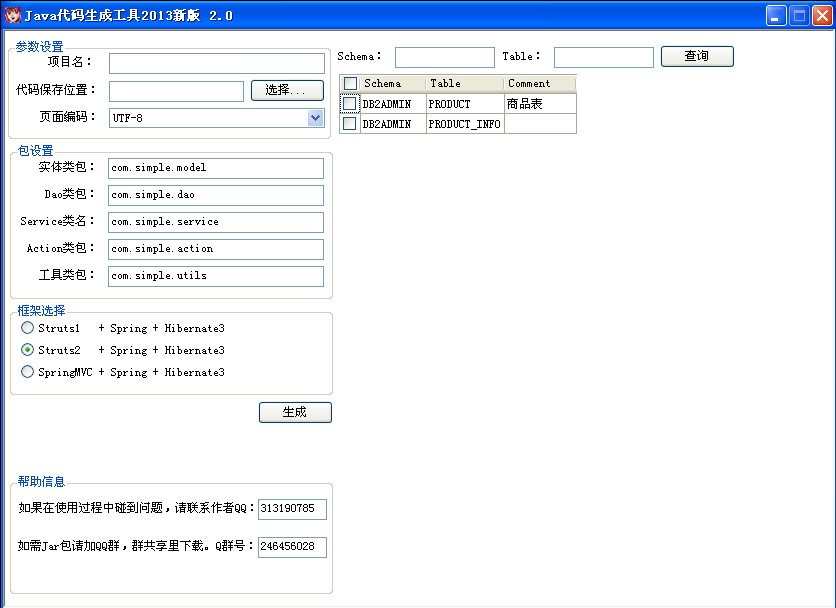Click the app icon in title bar
The image size is (836, 608).
click(12, 15)
